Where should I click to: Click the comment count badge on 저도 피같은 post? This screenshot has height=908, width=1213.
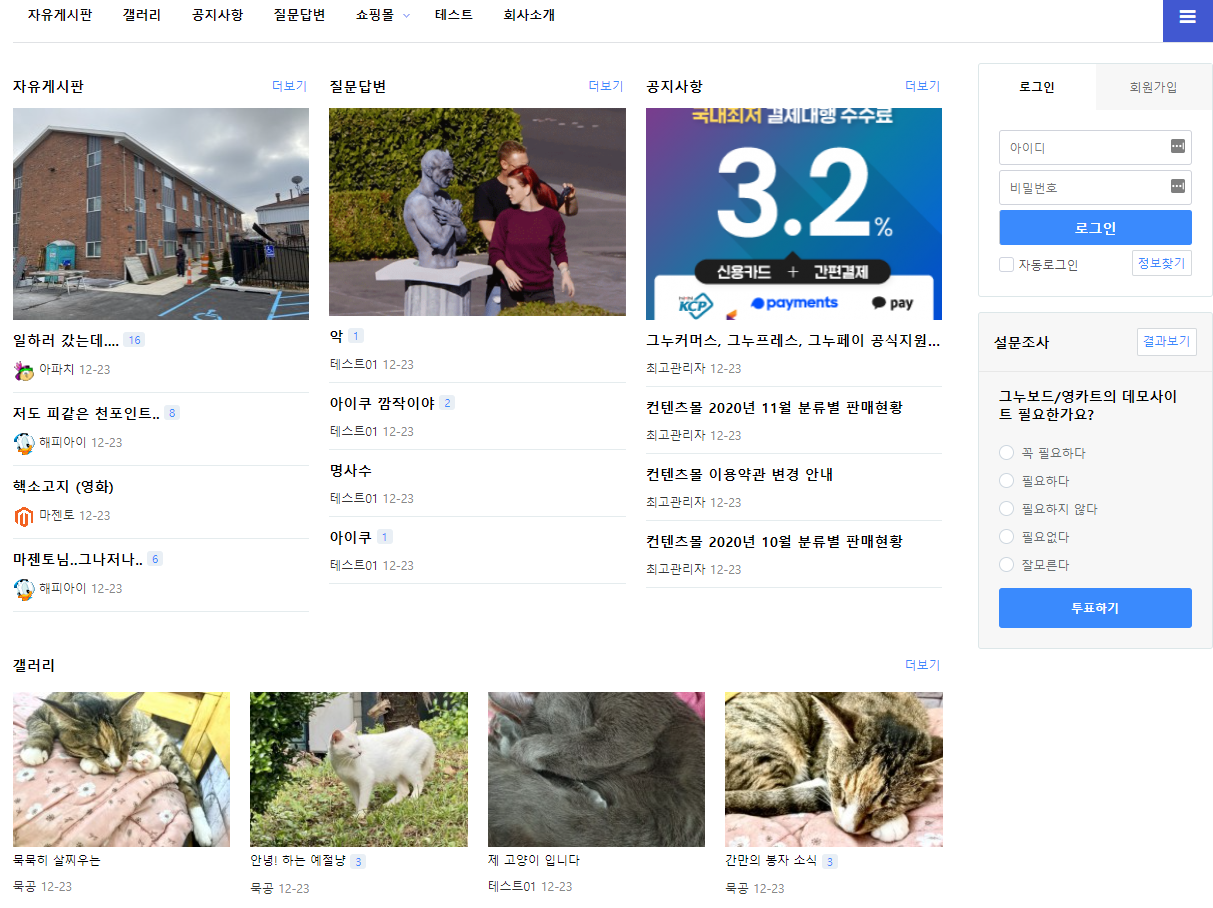tap(172, 414)
